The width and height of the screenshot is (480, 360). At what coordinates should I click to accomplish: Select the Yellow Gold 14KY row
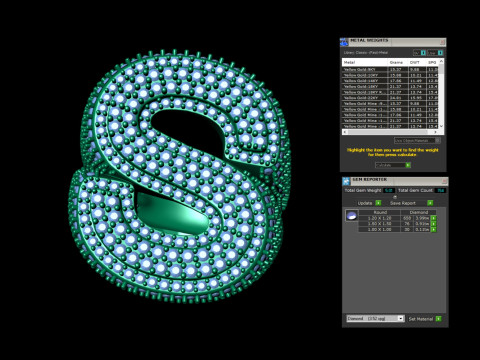(390, 81)
